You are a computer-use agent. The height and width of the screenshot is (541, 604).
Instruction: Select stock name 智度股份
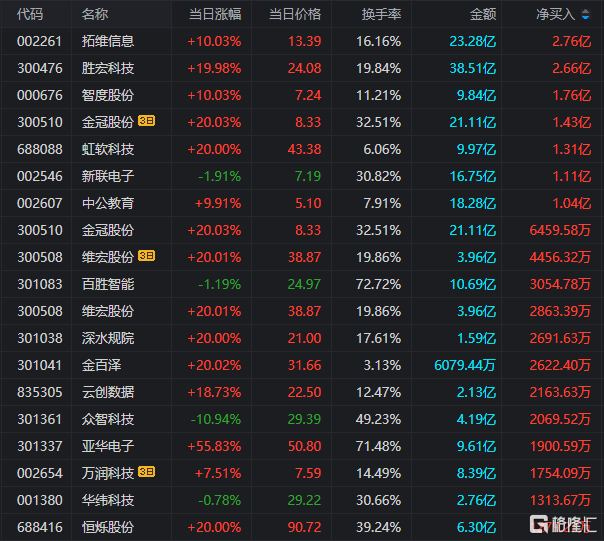(x=108, y=95)
